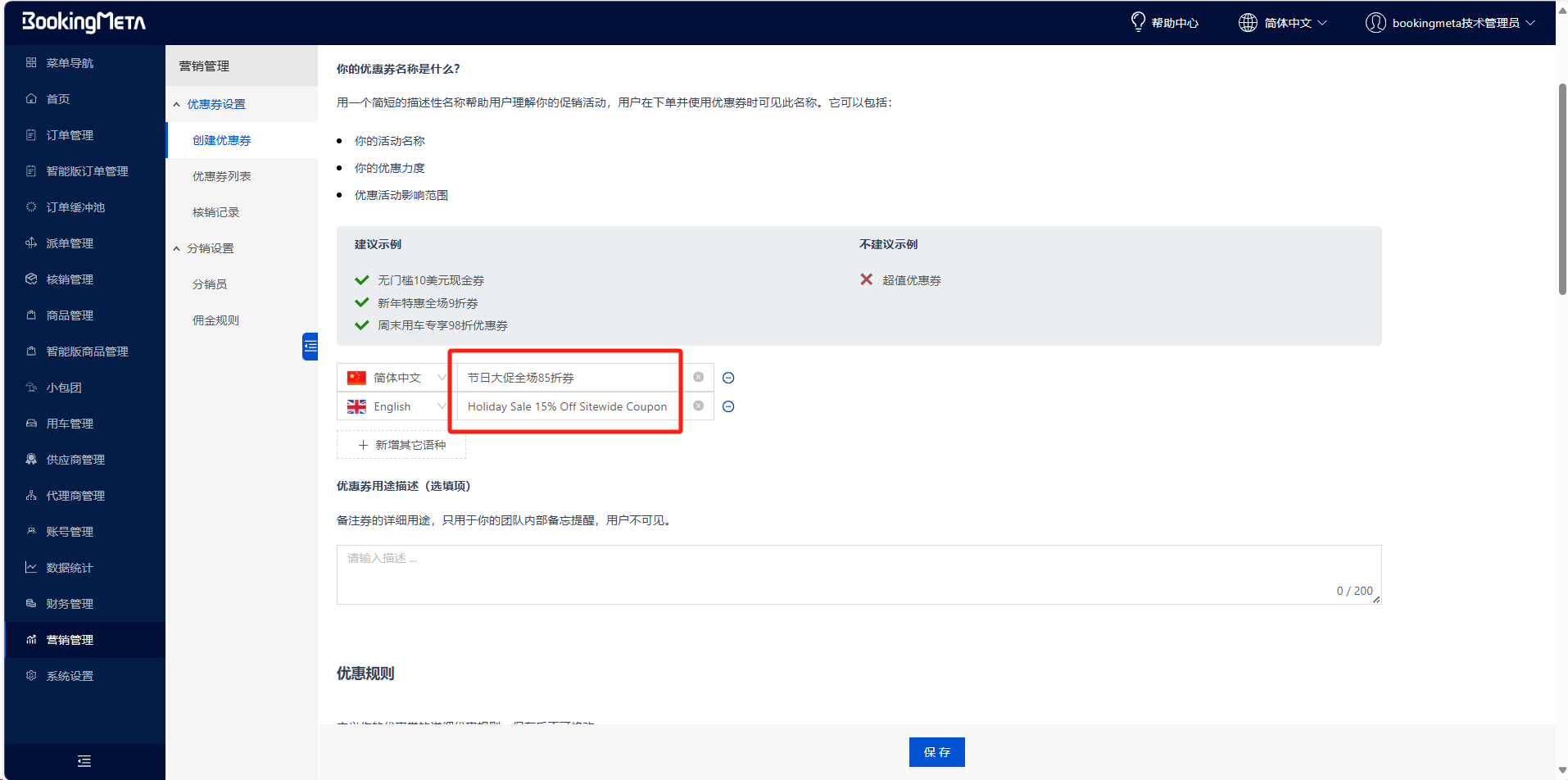Open 优惠券列表 in the marketing submenu
Screen dimensions: 1568x780
[221, 176]
